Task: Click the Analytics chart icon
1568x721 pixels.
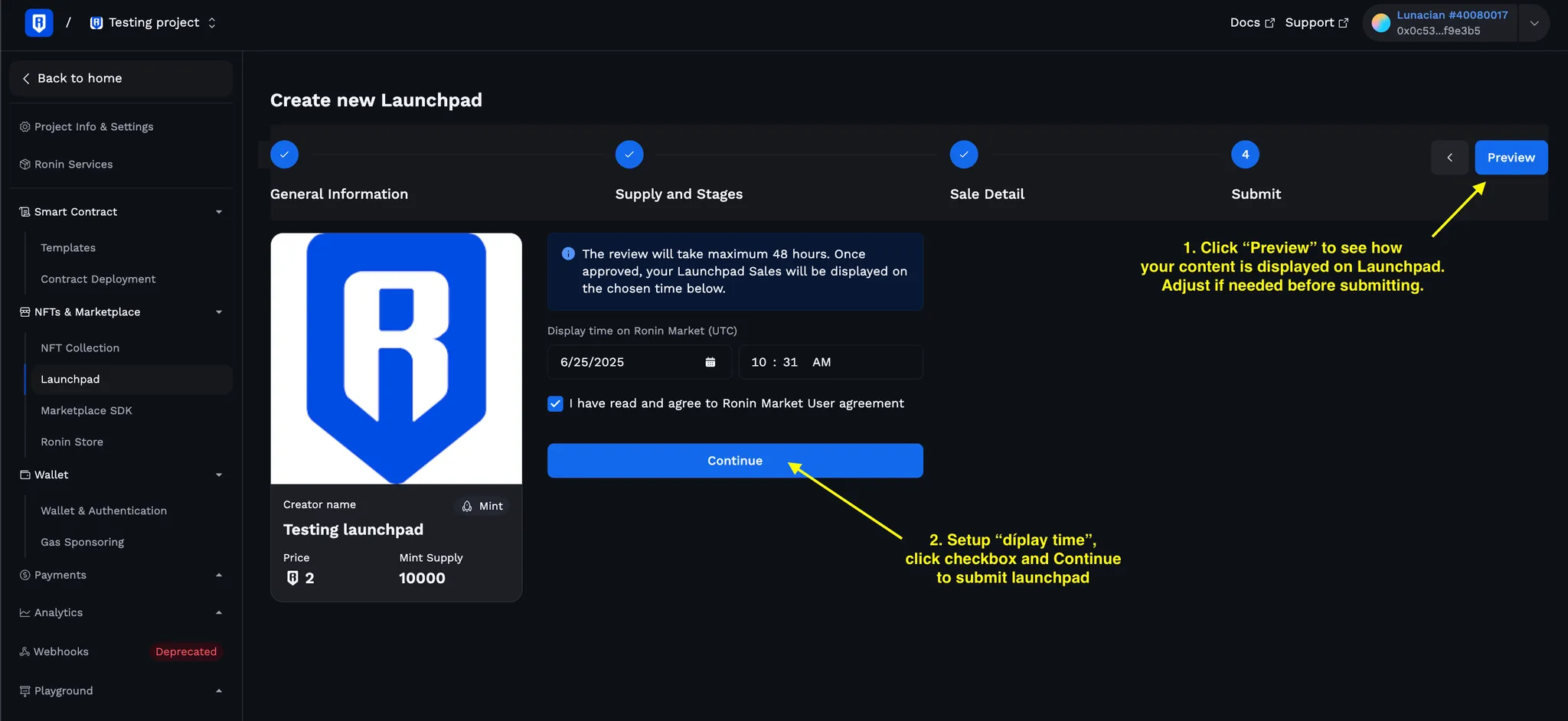Action: 25,613
